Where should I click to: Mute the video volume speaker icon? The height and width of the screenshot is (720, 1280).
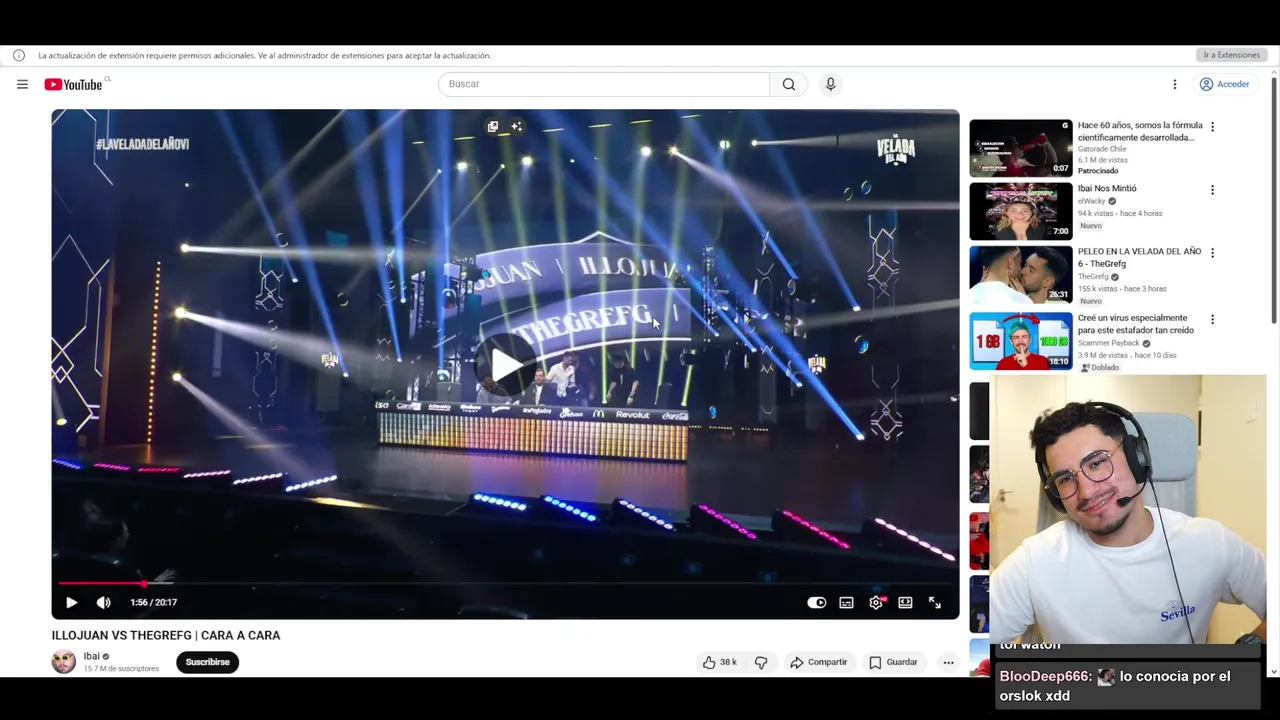(x=103, y=602)
